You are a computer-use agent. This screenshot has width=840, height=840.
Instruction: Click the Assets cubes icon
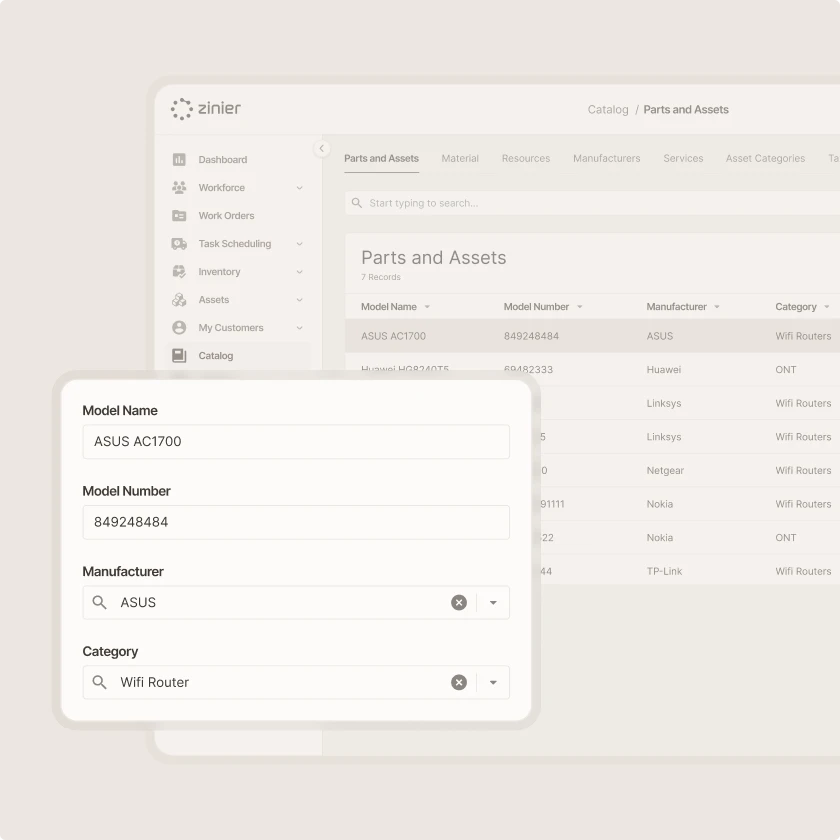(179, 299)
